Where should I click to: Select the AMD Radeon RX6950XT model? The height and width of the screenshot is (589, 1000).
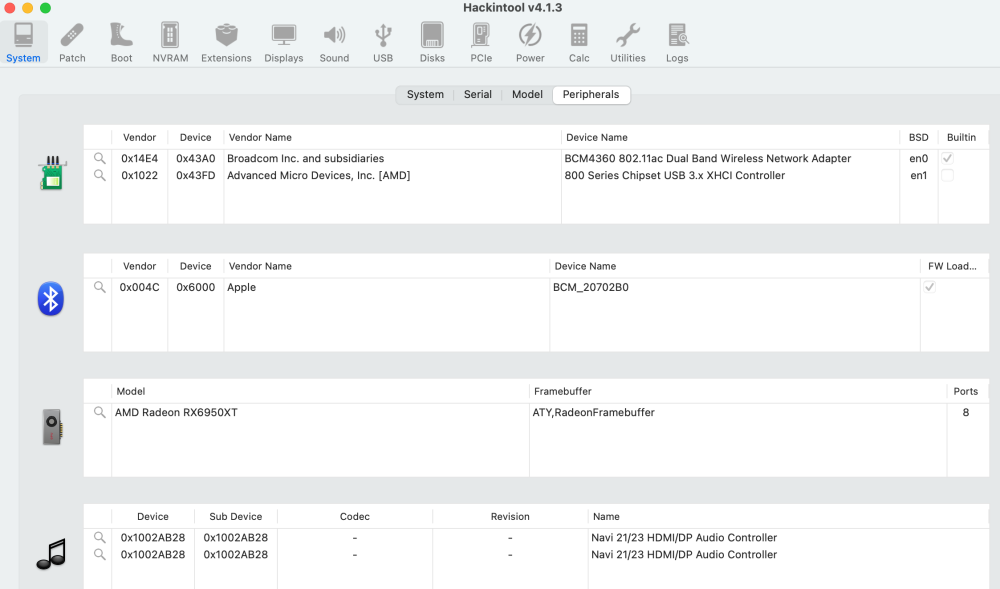pos(176,412)
